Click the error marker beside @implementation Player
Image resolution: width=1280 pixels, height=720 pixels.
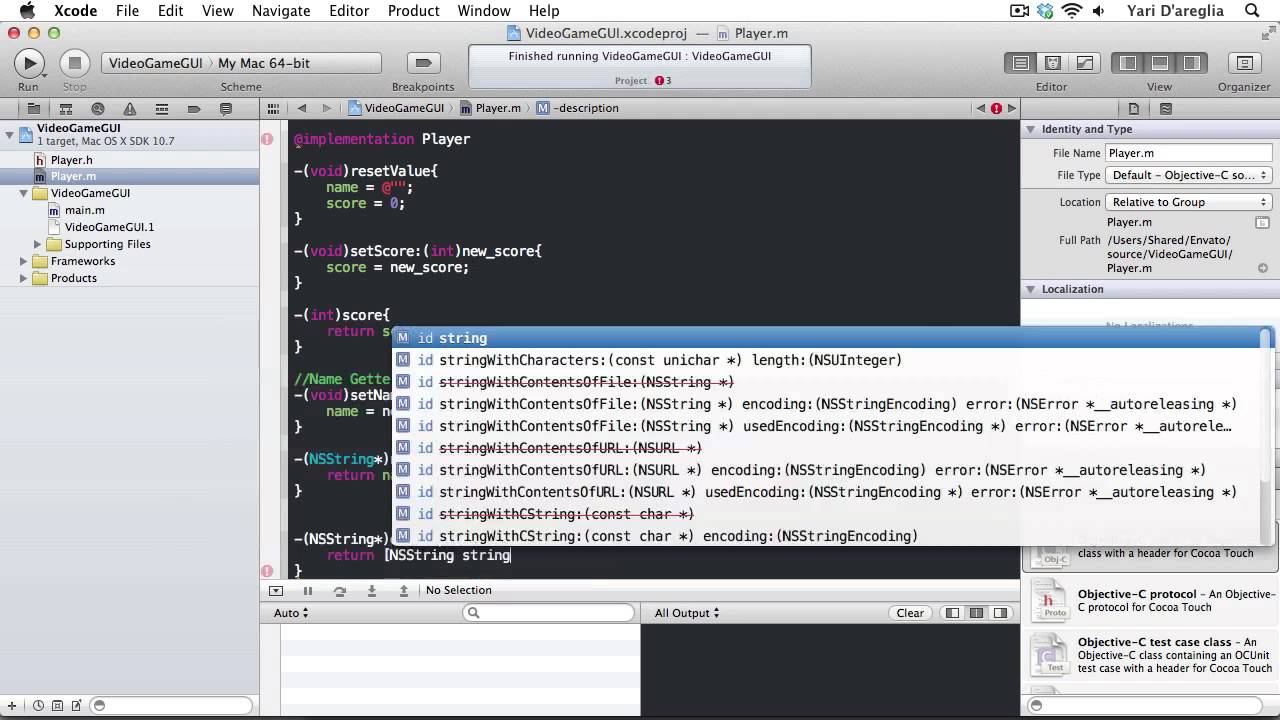[267, 139]
